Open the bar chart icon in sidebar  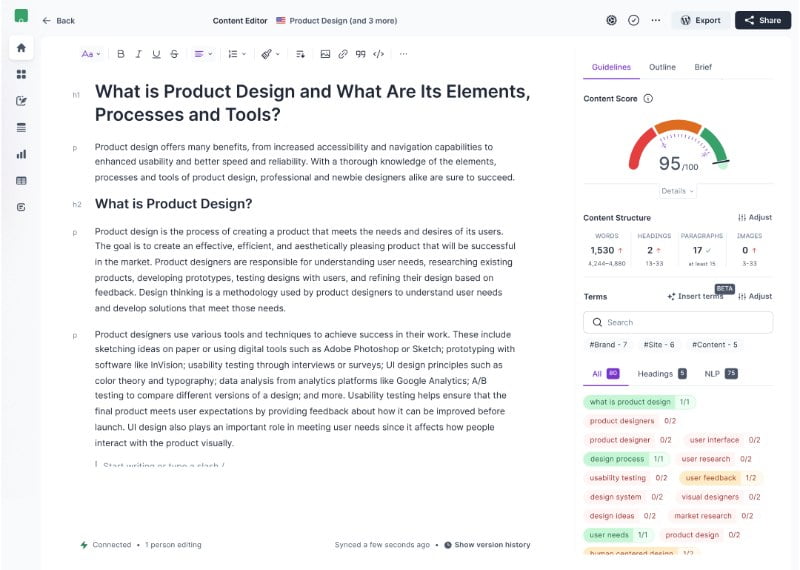(21, 154)
